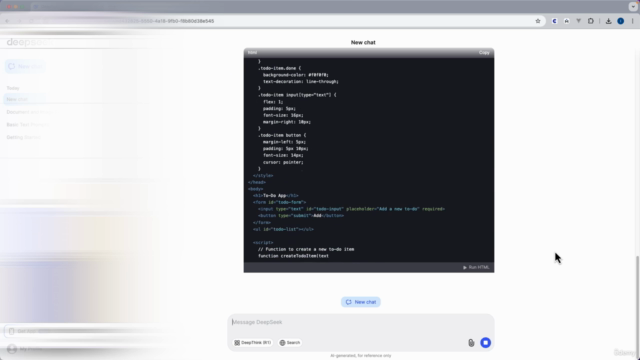The image size is (640, 360).
Task: Toggle DeepThink (R1) mode
Action: [x=253, y=342]
